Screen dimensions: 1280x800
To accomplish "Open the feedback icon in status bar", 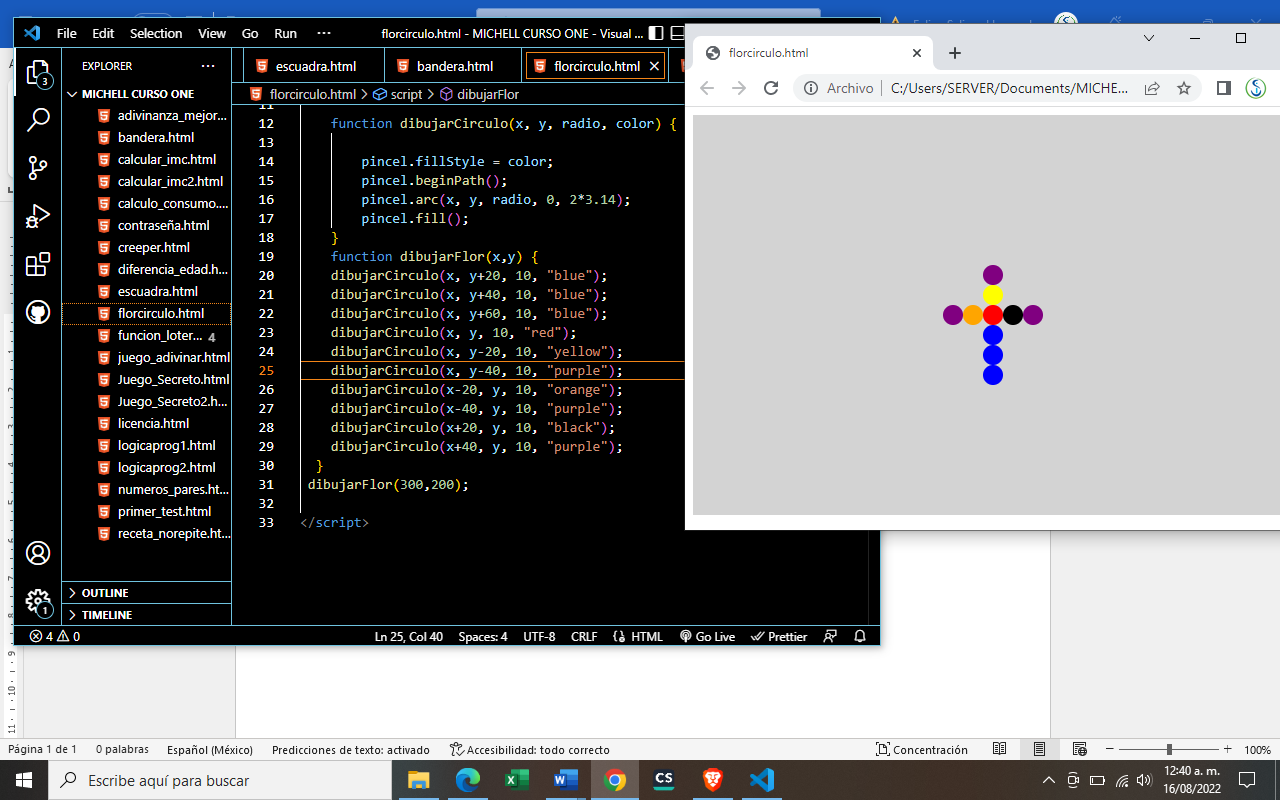I will pos(830,636).
